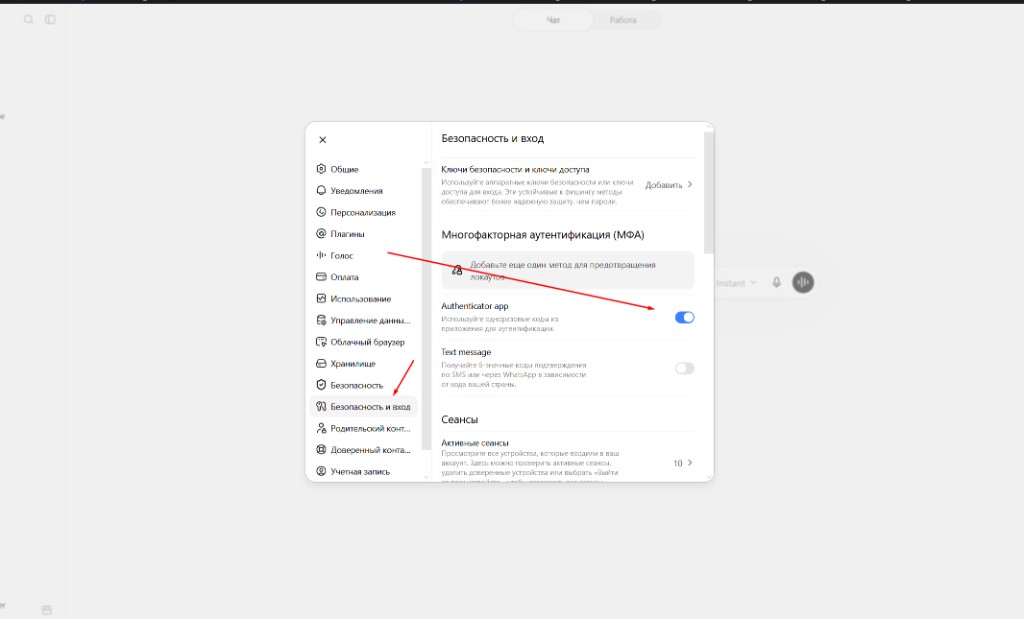The height and width of the screenshot is (619, 1024).
Task: Select Безопасность и вход in sidebar
Action: tap(364, 406)
